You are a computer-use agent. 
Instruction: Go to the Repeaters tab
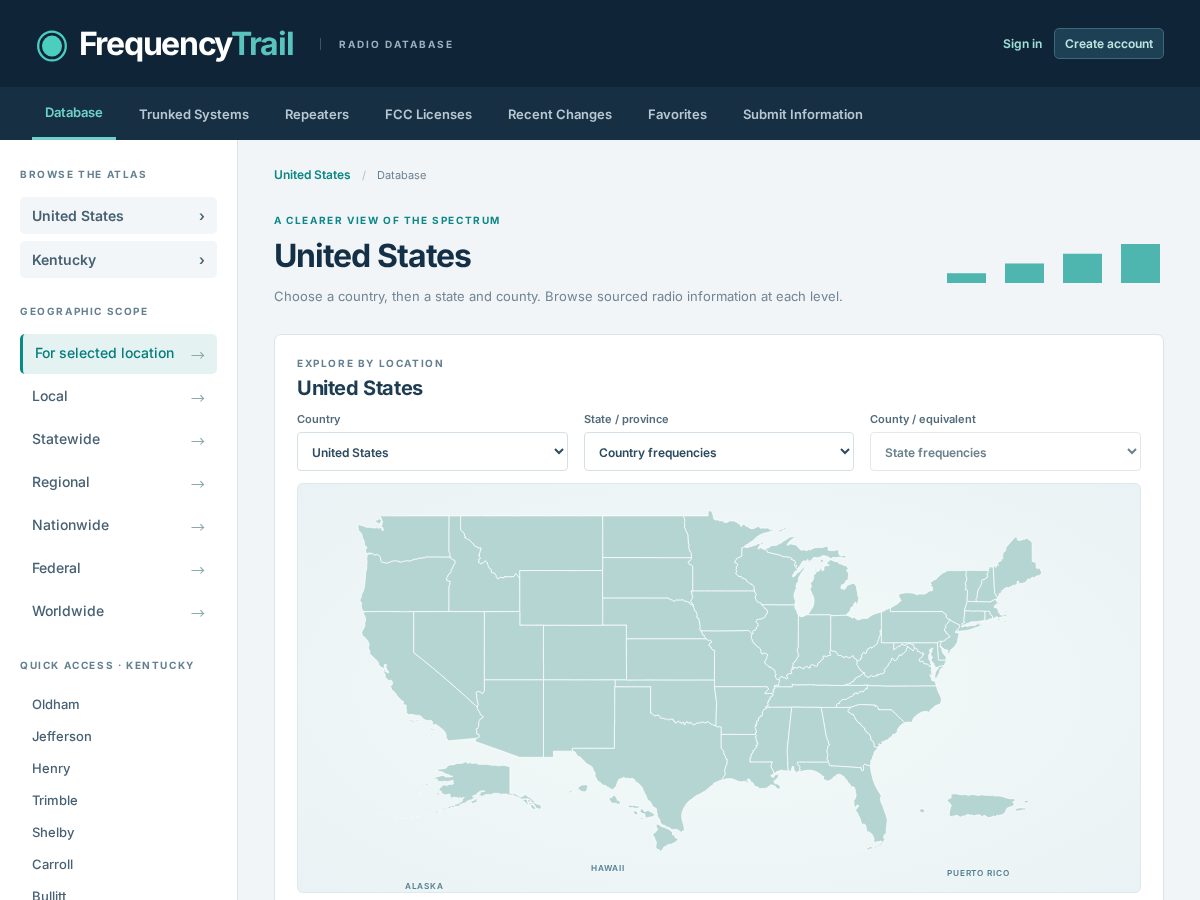317,114
